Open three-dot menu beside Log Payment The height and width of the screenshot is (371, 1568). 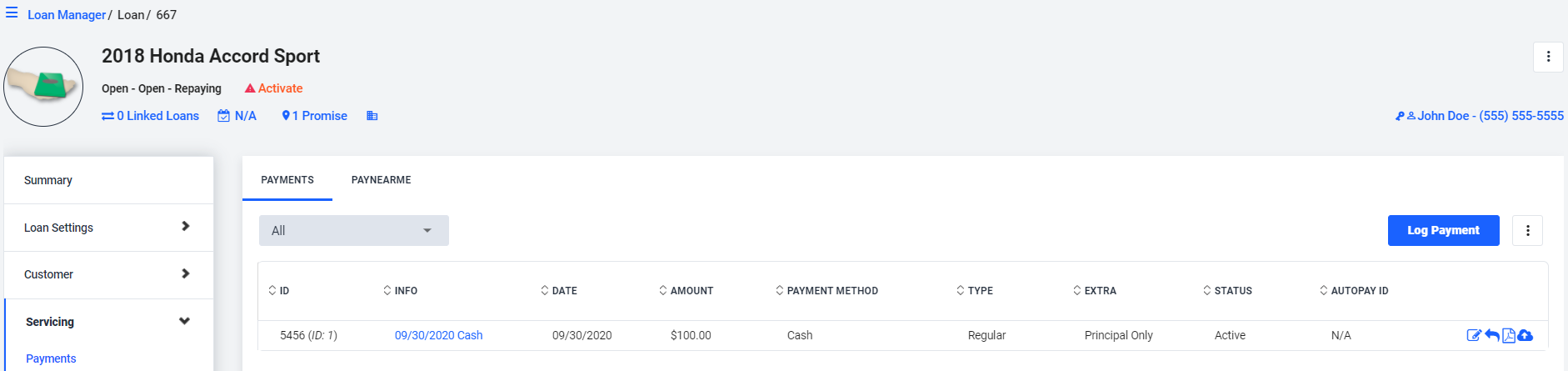[x=1527, y=231]
